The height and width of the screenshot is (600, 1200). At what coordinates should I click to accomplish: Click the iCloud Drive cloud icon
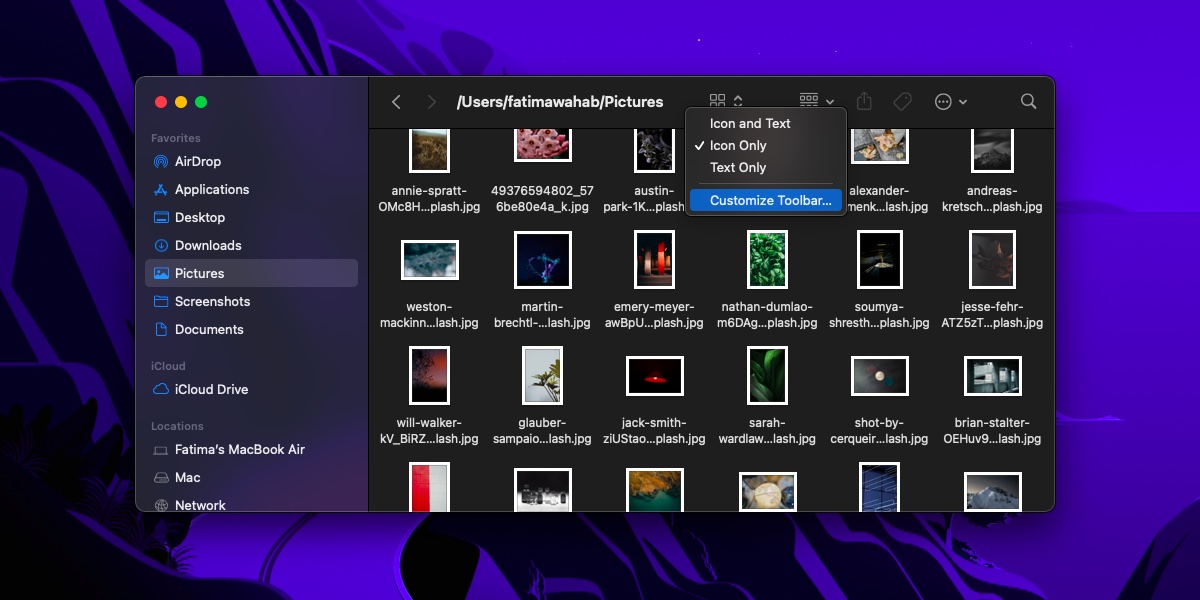pyautogui.click(x=161, y=389)
